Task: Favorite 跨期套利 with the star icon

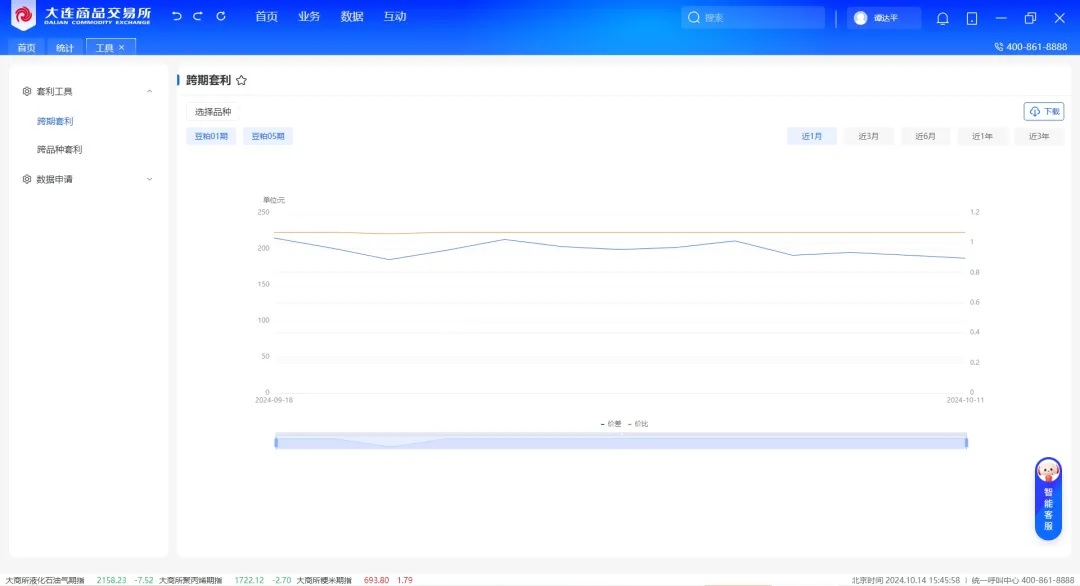Action: click(241, 80)
